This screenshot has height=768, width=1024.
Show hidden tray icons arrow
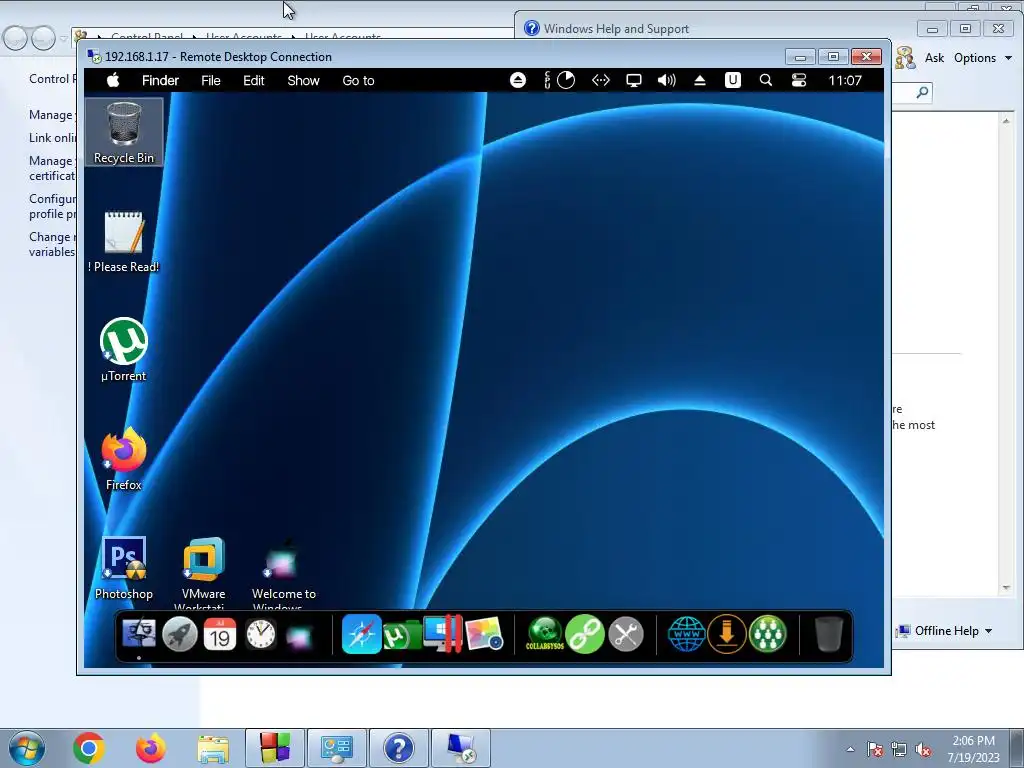click(x=850, y=749)
